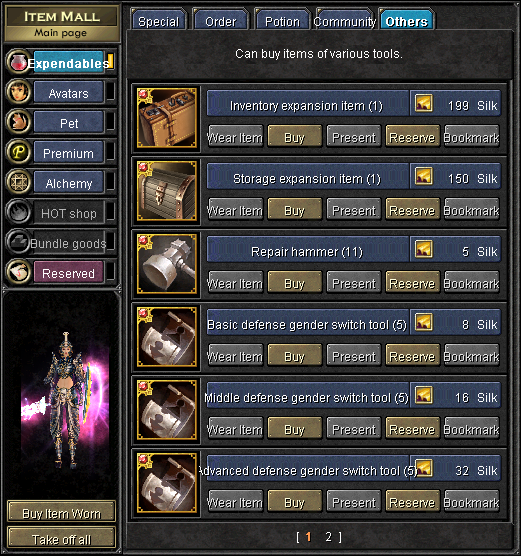Image resolution: width=521 pixels, height=556 pixels.
Task: Click the Reserved category icon
Action: pyautogui.click(x=18, y=272)
